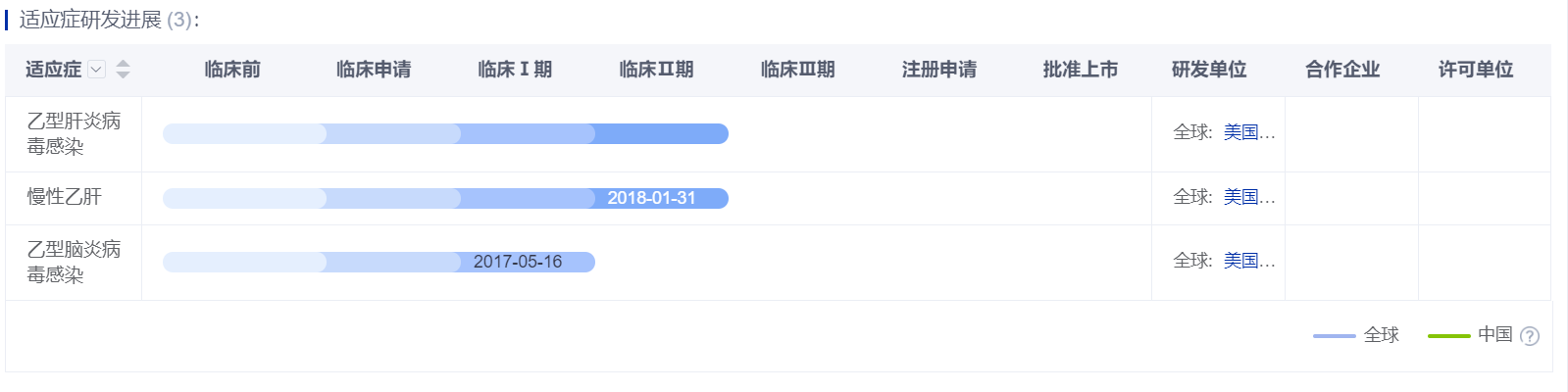Click the 临床申请 column header
This screenshot has width=1568, height=392.
pos(374,70)
